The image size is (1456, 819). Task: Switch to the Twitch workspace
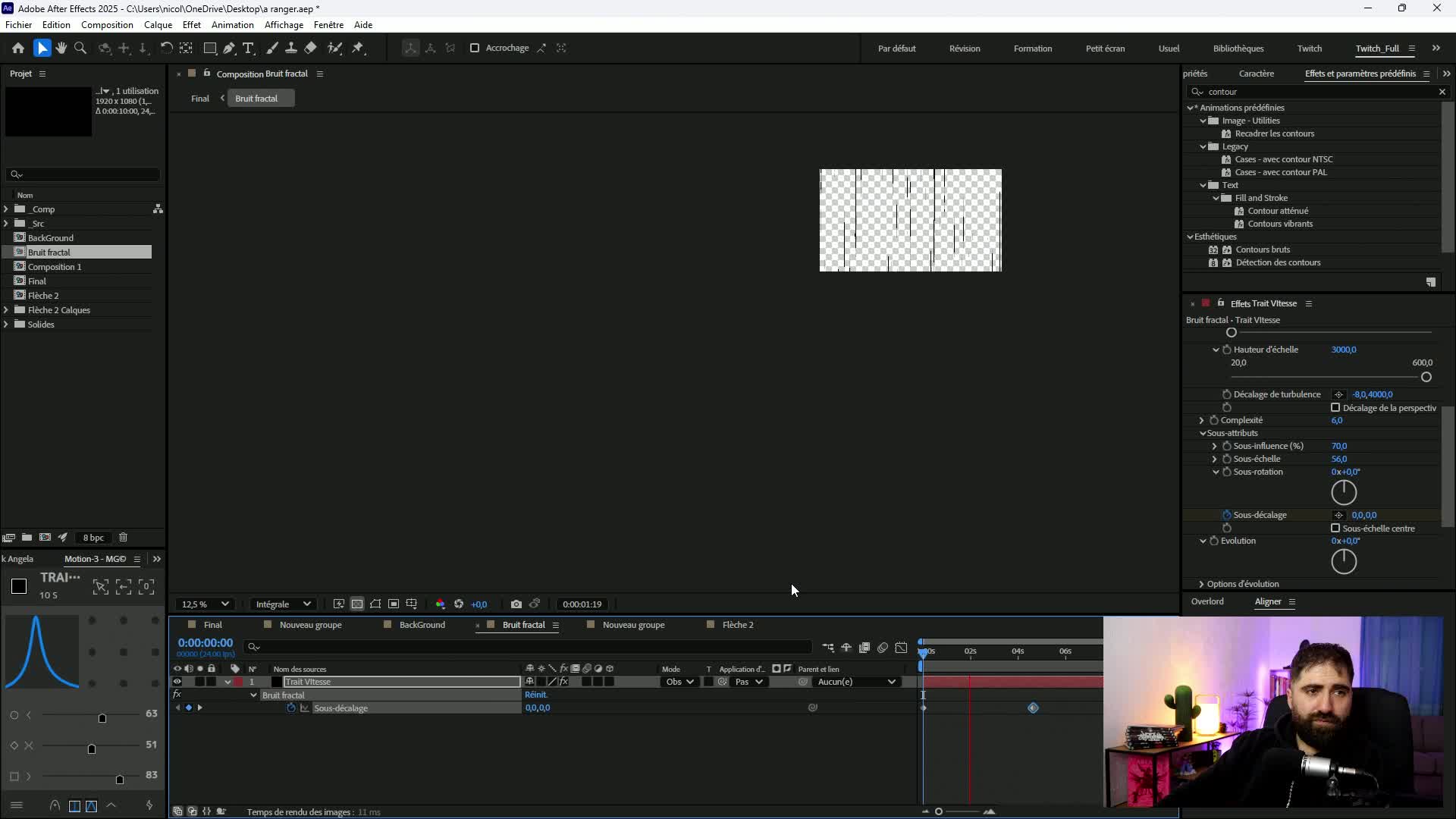coord(1310,49)
